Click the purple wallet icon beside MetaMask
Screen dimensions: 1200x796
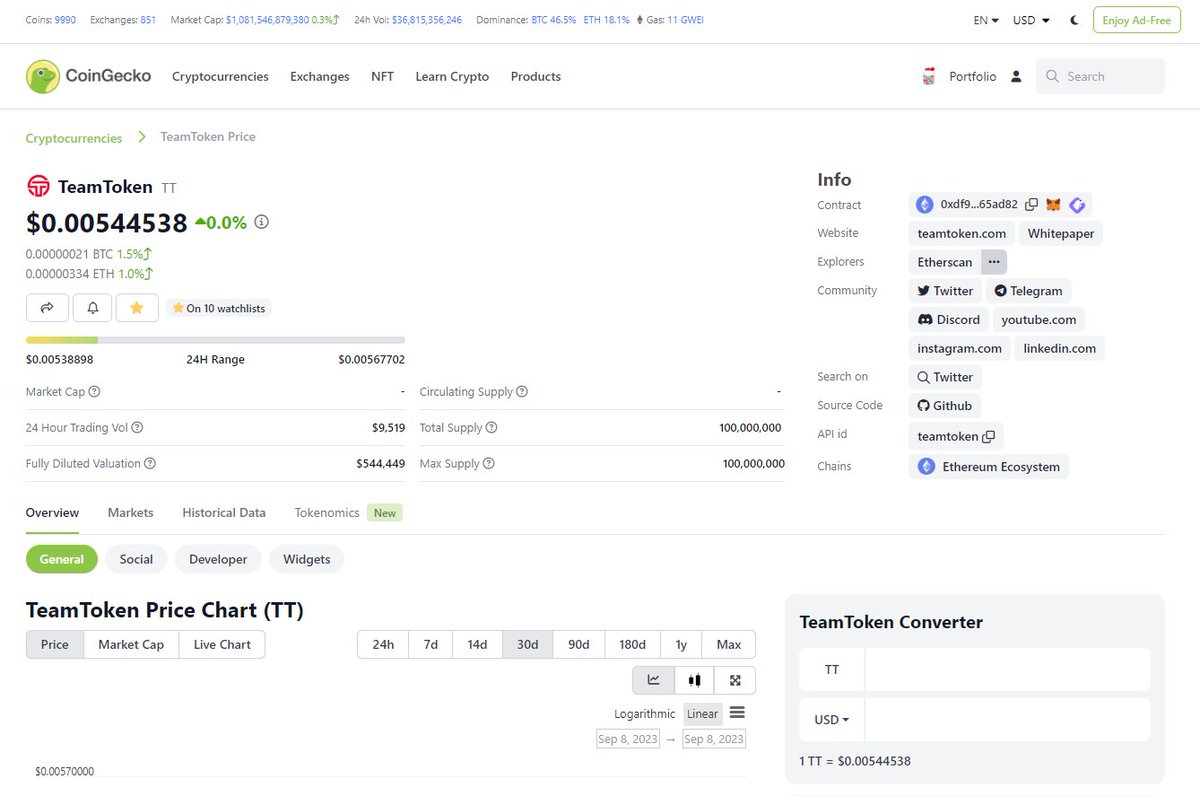tap(1077, 205)
